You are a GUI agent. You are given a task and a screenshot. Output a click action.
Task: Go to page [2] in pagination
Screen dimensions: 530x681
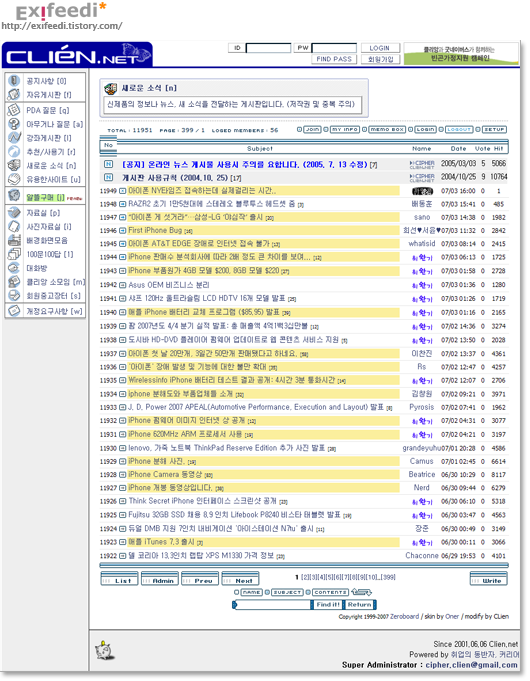pos(305,577)
